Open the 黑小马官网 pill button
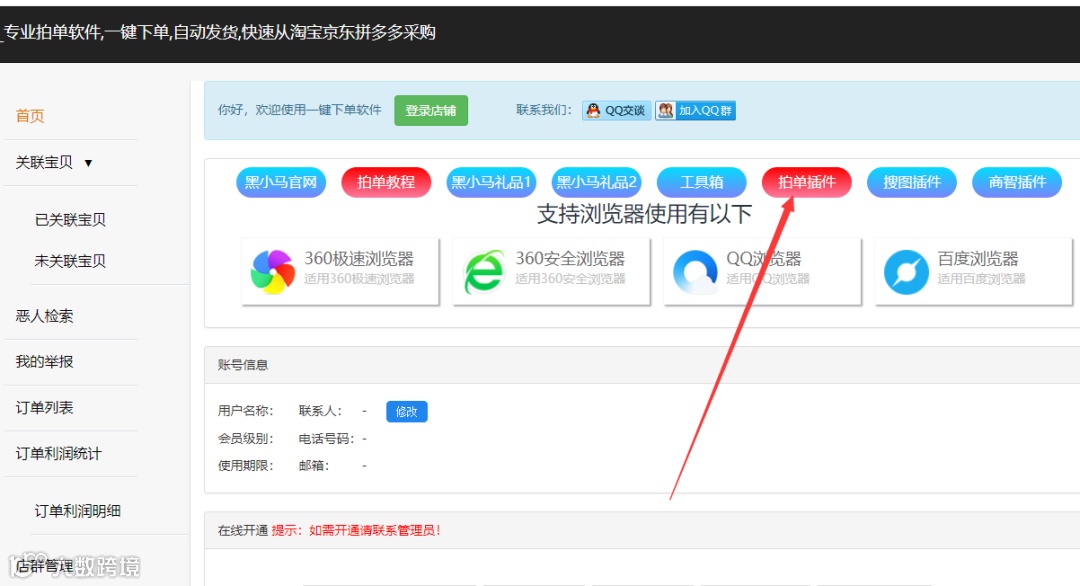Image resolution: width=1080 pixels, height=586 pixels. point(281,182)
